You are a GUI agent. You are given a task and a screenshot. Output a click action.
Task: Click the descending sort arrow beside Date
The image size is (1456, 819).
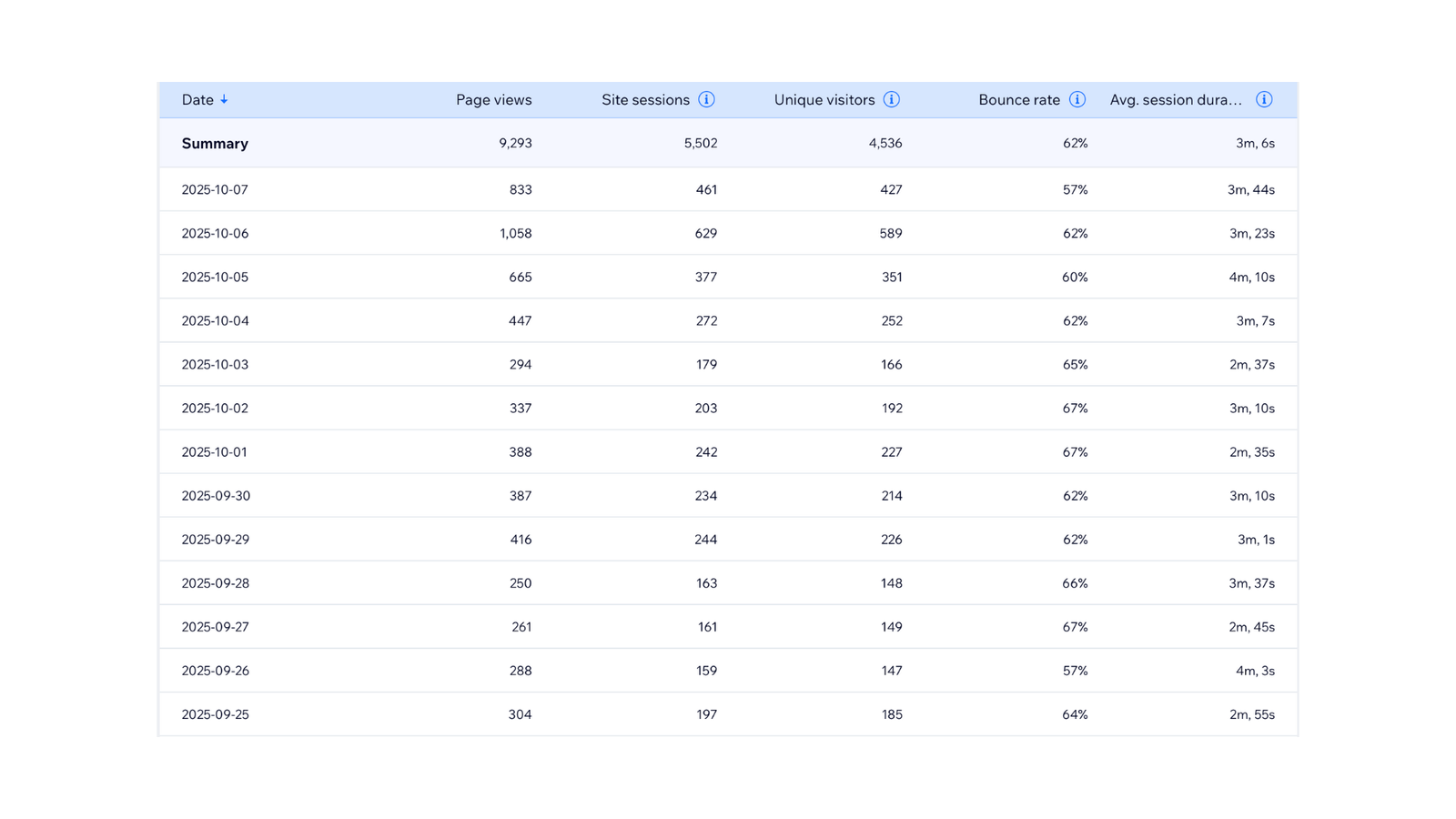225,100
